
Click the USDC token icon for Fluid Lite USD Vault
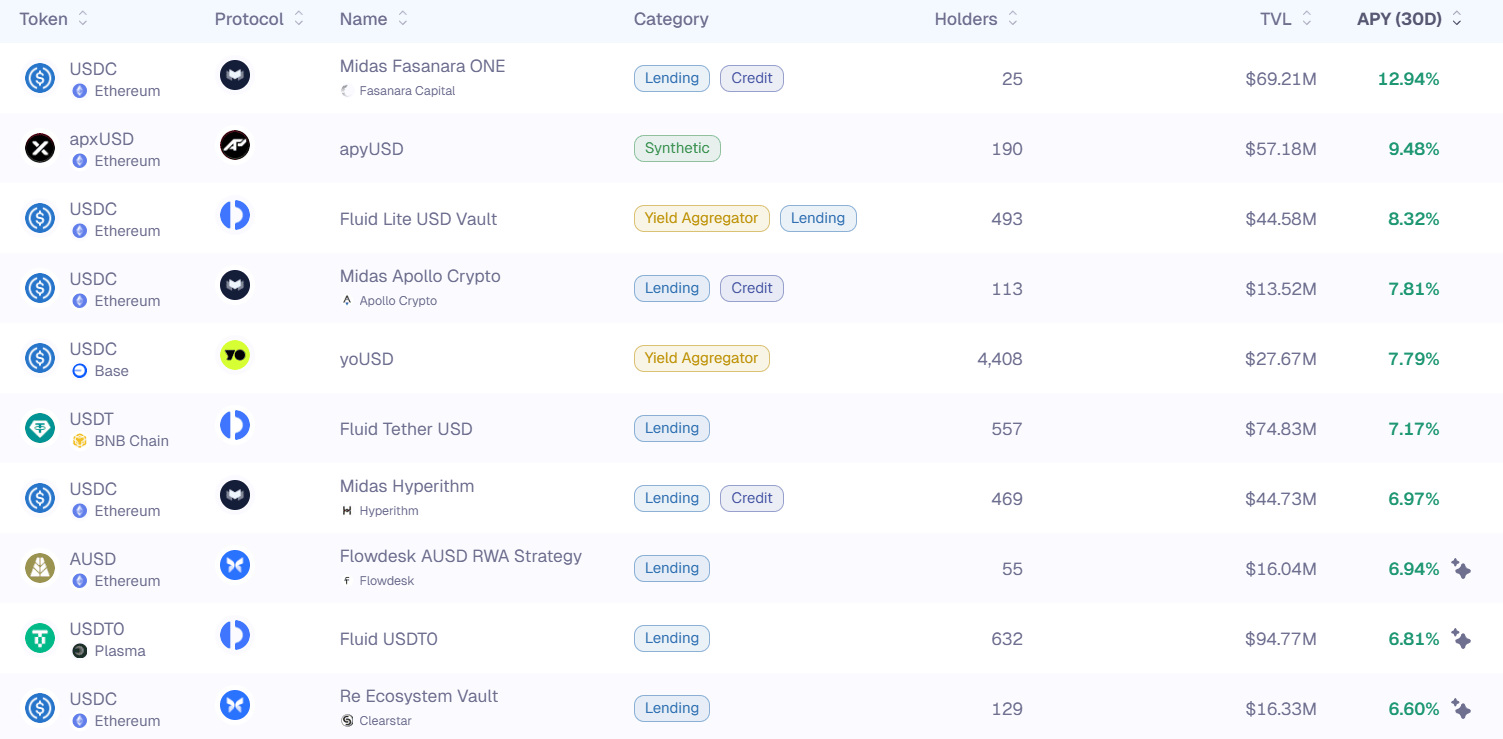(40, 218)
